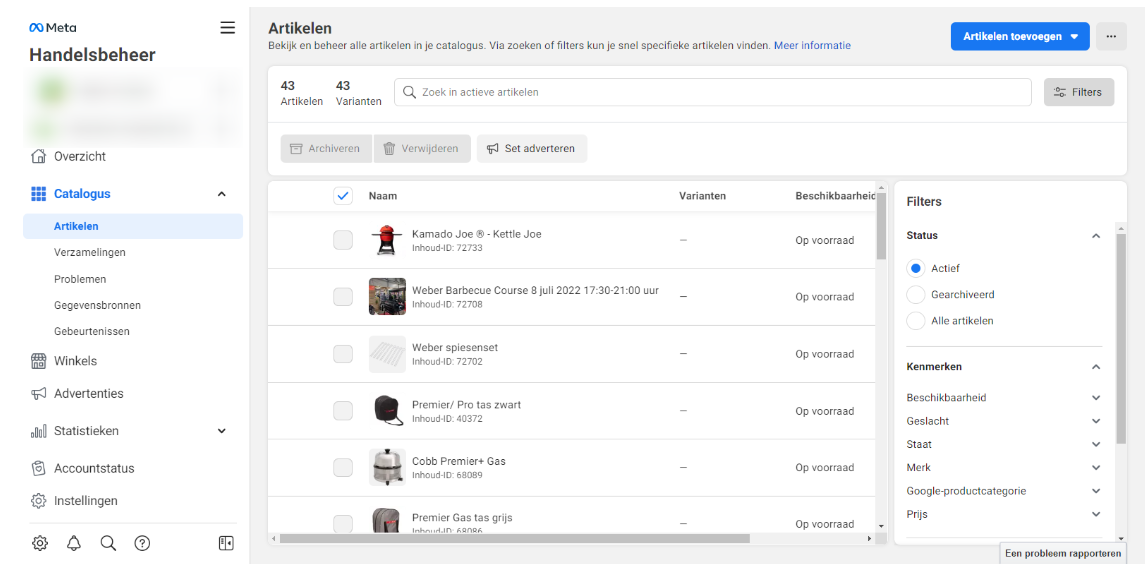The image size is (1146, 569).
Task: Collapse the Catalogus menu section
Action: [x=222, y=194]
